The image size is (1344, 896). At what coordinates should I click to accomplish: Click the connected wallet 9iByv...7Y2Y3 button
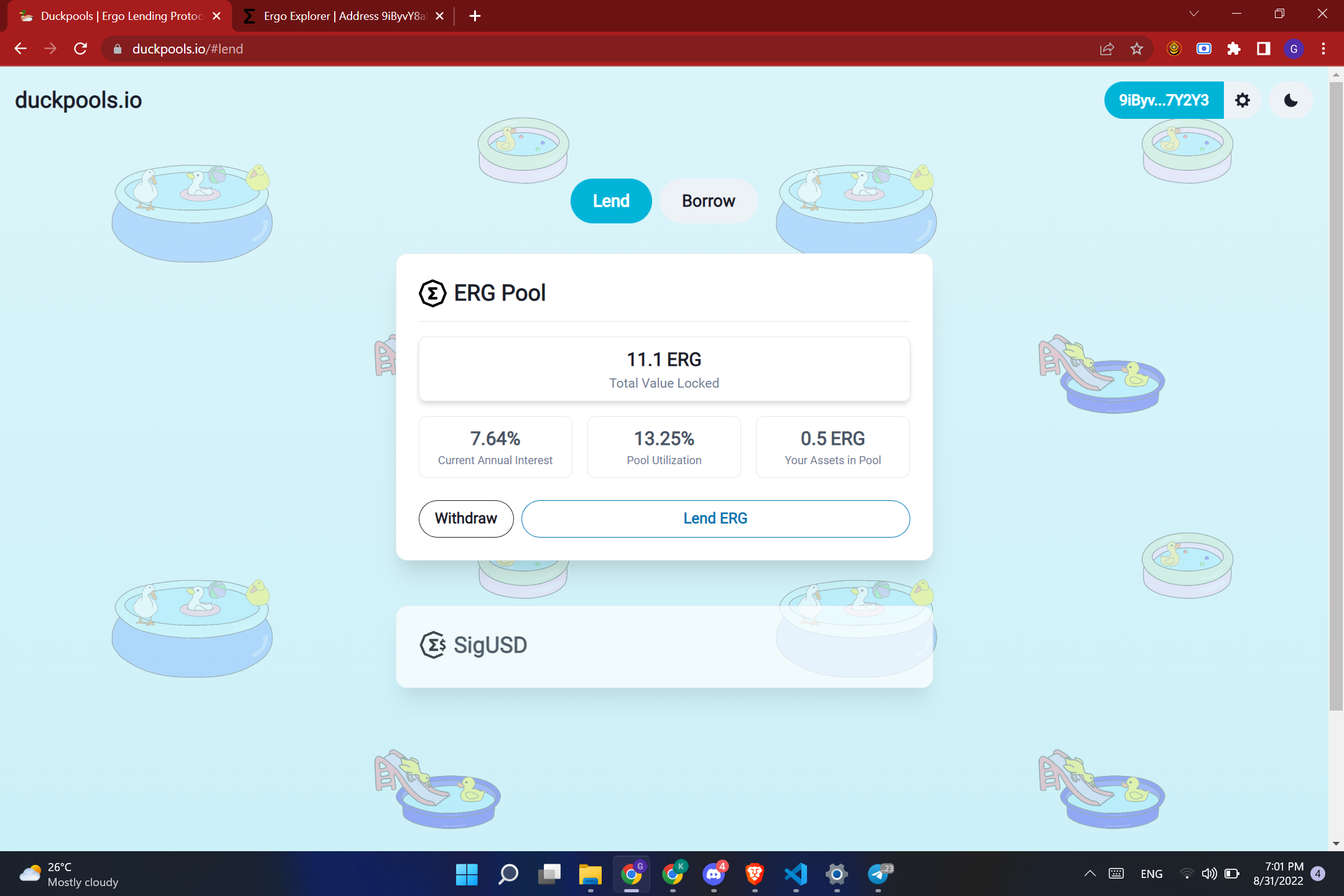click(x=1163, y=100)
